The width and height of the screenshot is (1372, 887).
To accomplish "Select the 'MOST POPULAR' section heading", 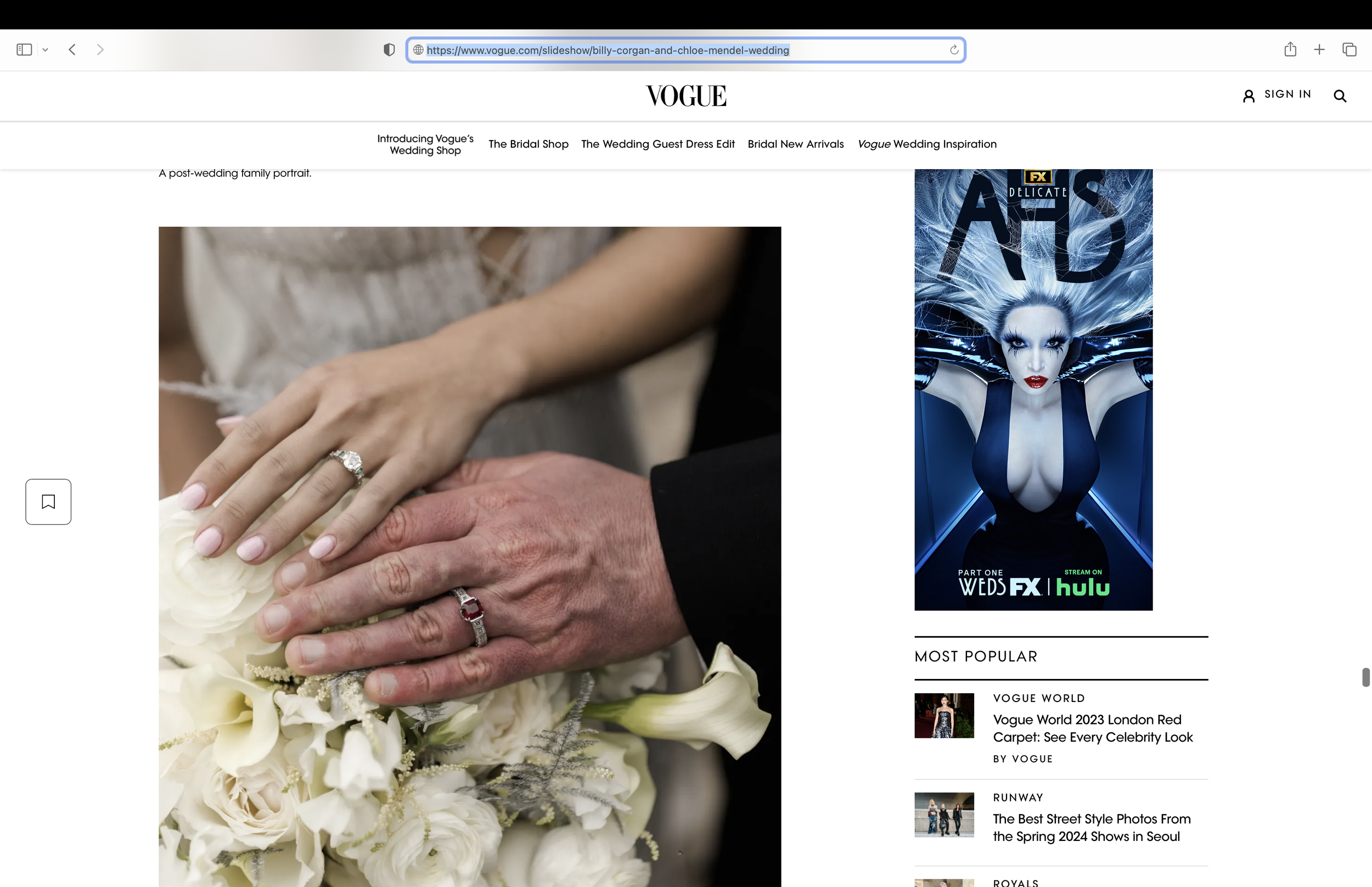I will [x=976, y=656].
